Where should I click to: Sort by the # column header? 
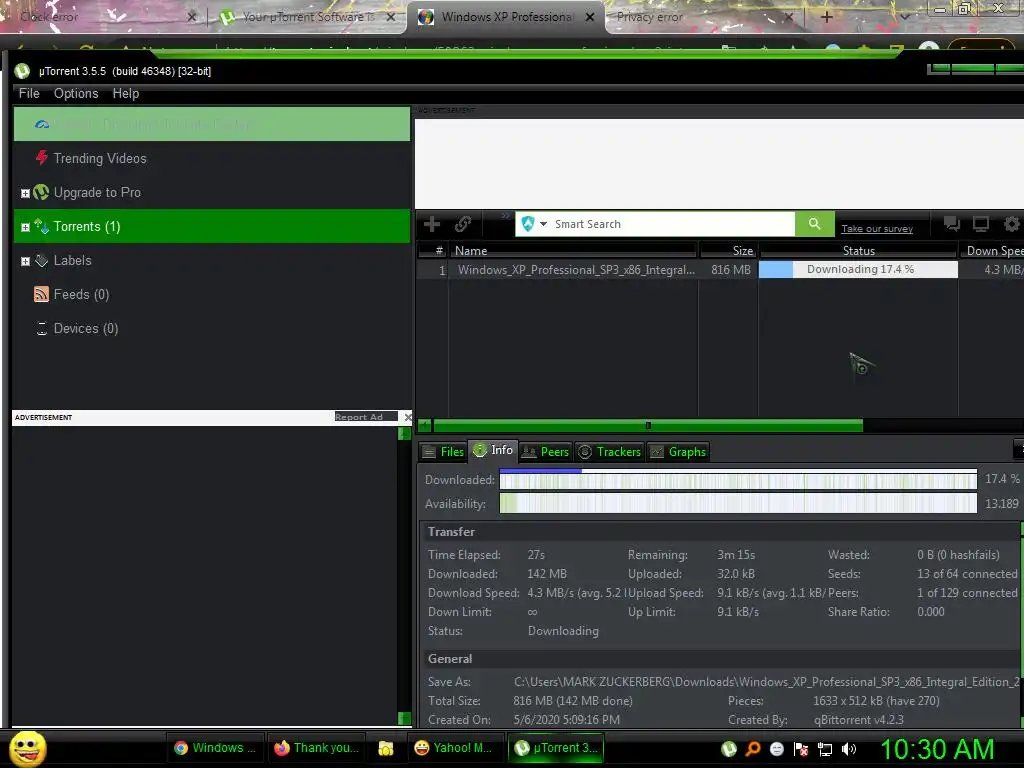click(433, 250)
